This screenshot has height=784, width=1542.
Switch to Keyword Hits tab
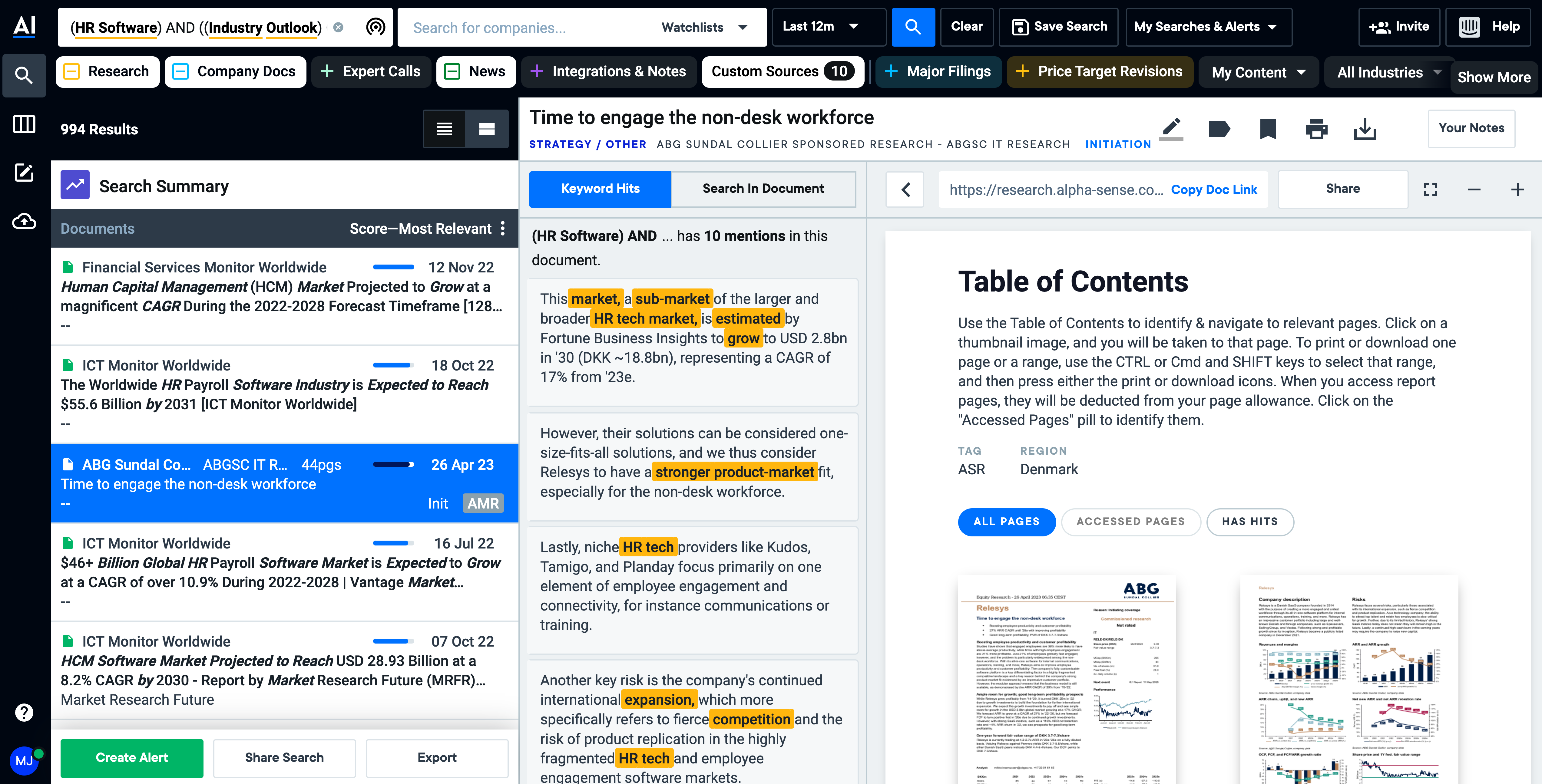pyautogui.click(x=601, y=189)
